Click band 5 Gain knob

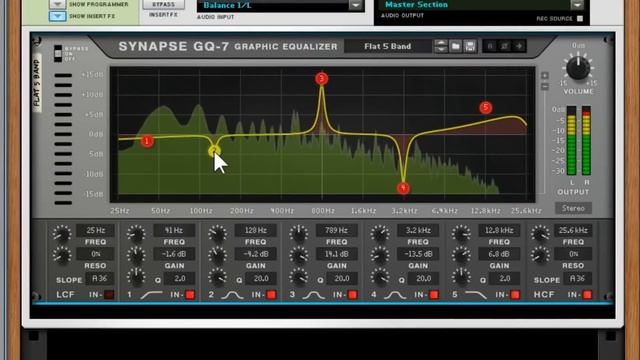pyautogui.click(x=461, y=256)
